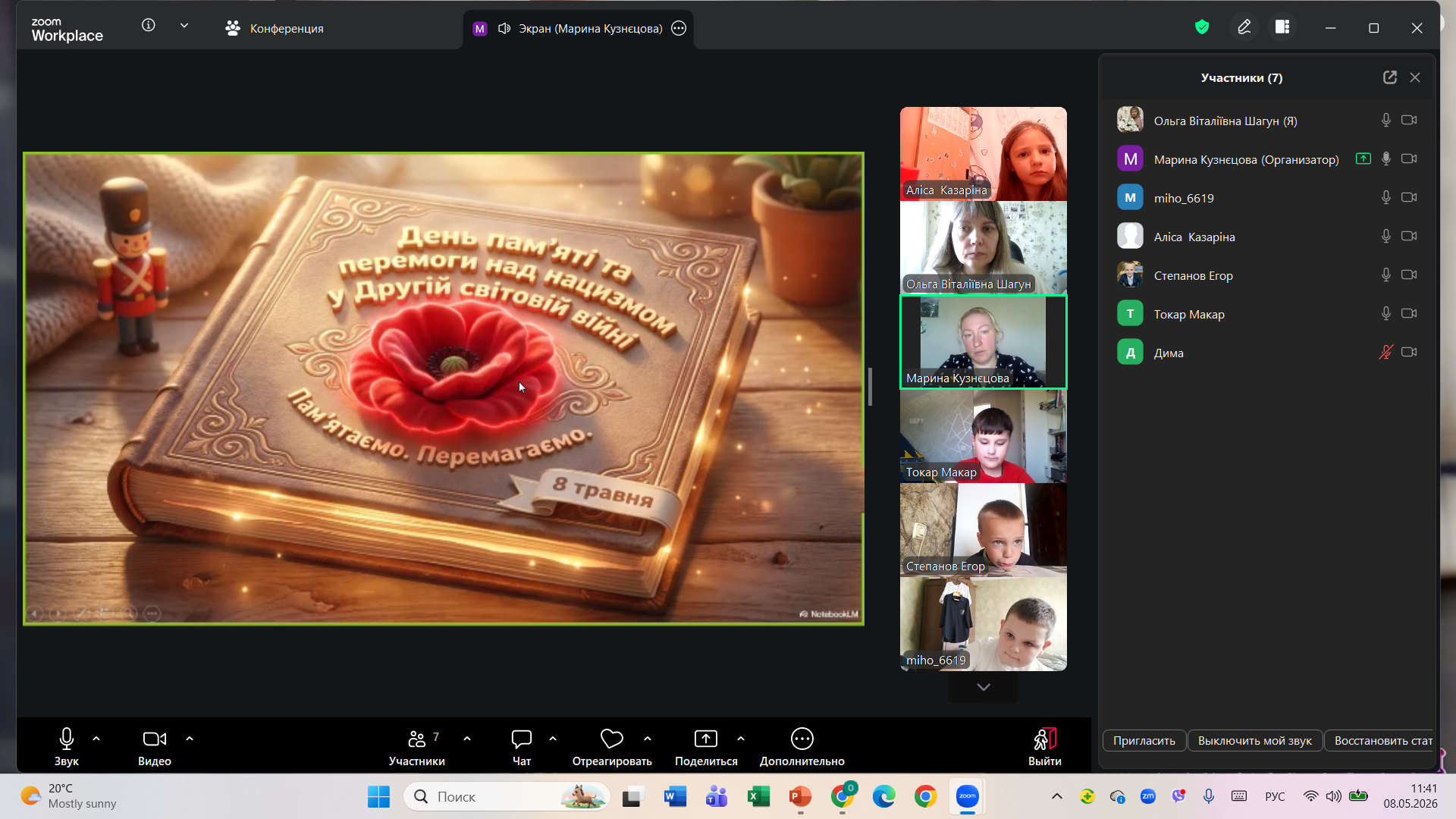
Task: Expand audio options arrow beside Звук
Action: 96,738
